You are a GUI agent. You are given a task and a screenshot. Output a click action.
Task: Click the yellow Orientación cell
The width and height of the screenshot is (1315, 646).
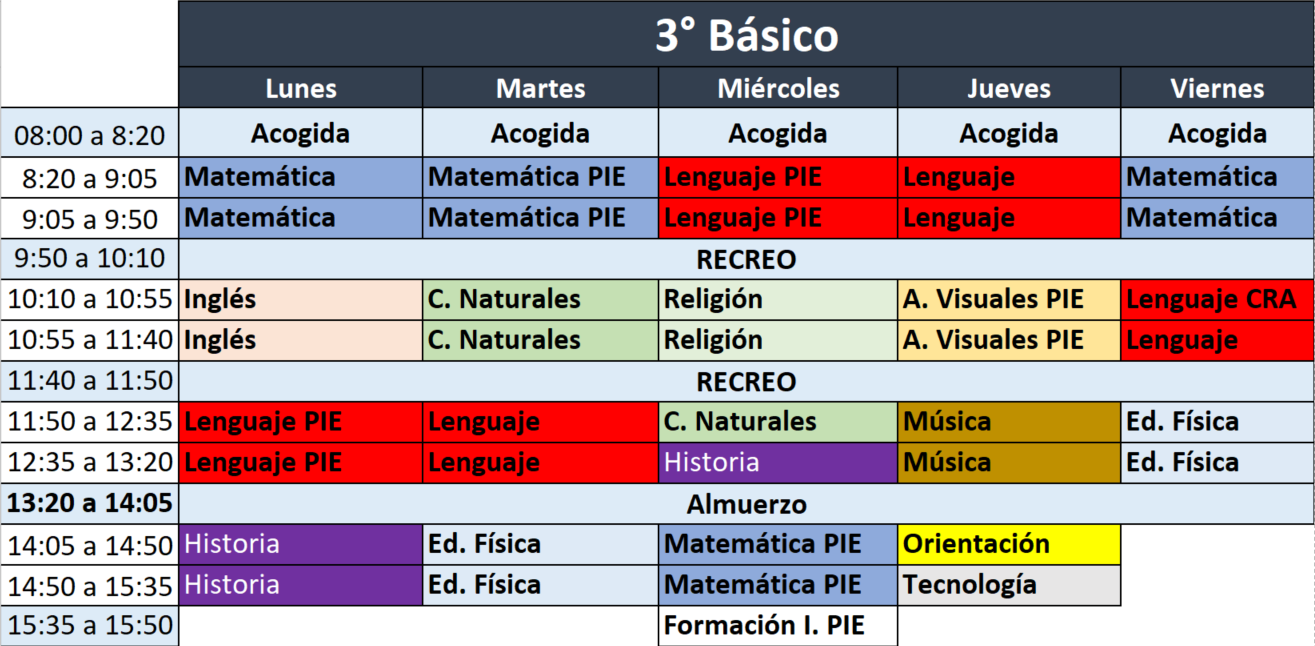coord(1009,544)
